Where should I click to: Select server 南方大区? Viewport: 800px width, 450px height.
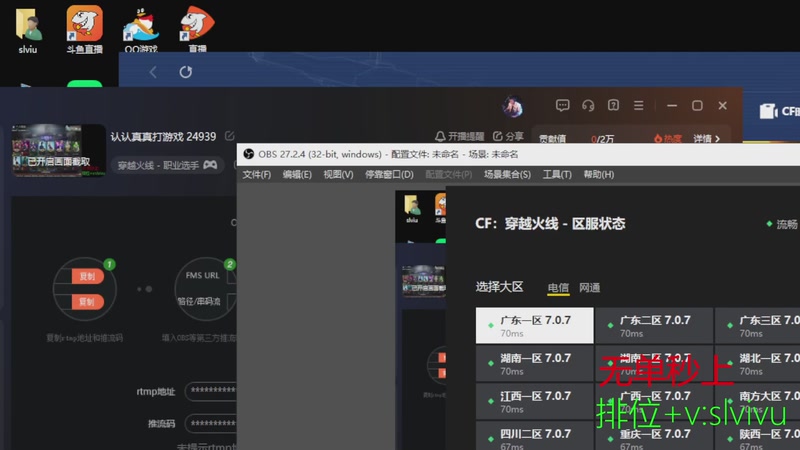757,401
